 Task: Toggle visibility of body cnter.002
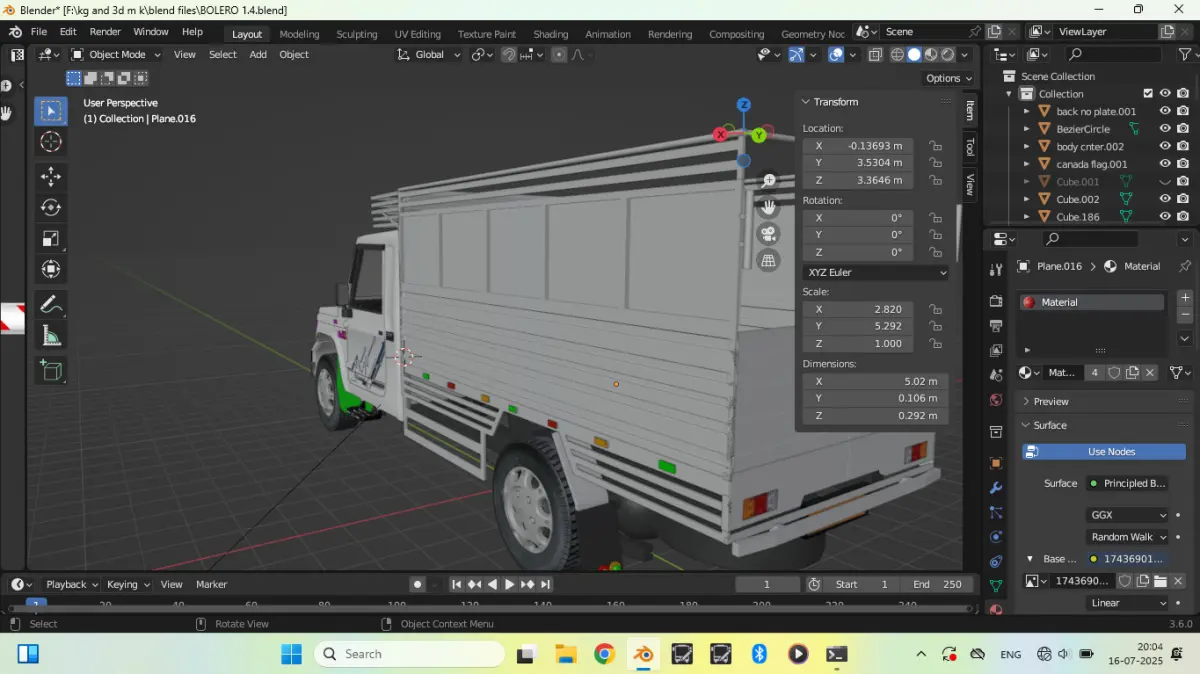coord(1165,146)
